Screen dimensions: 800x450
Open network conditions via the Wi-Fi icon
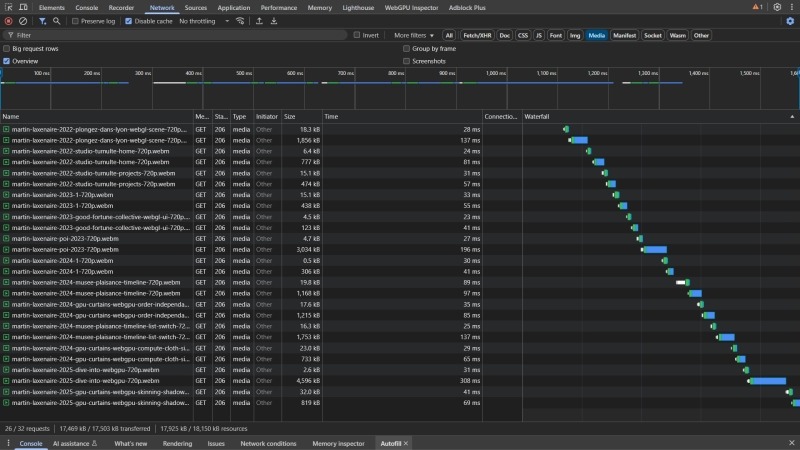pos(240,21)
